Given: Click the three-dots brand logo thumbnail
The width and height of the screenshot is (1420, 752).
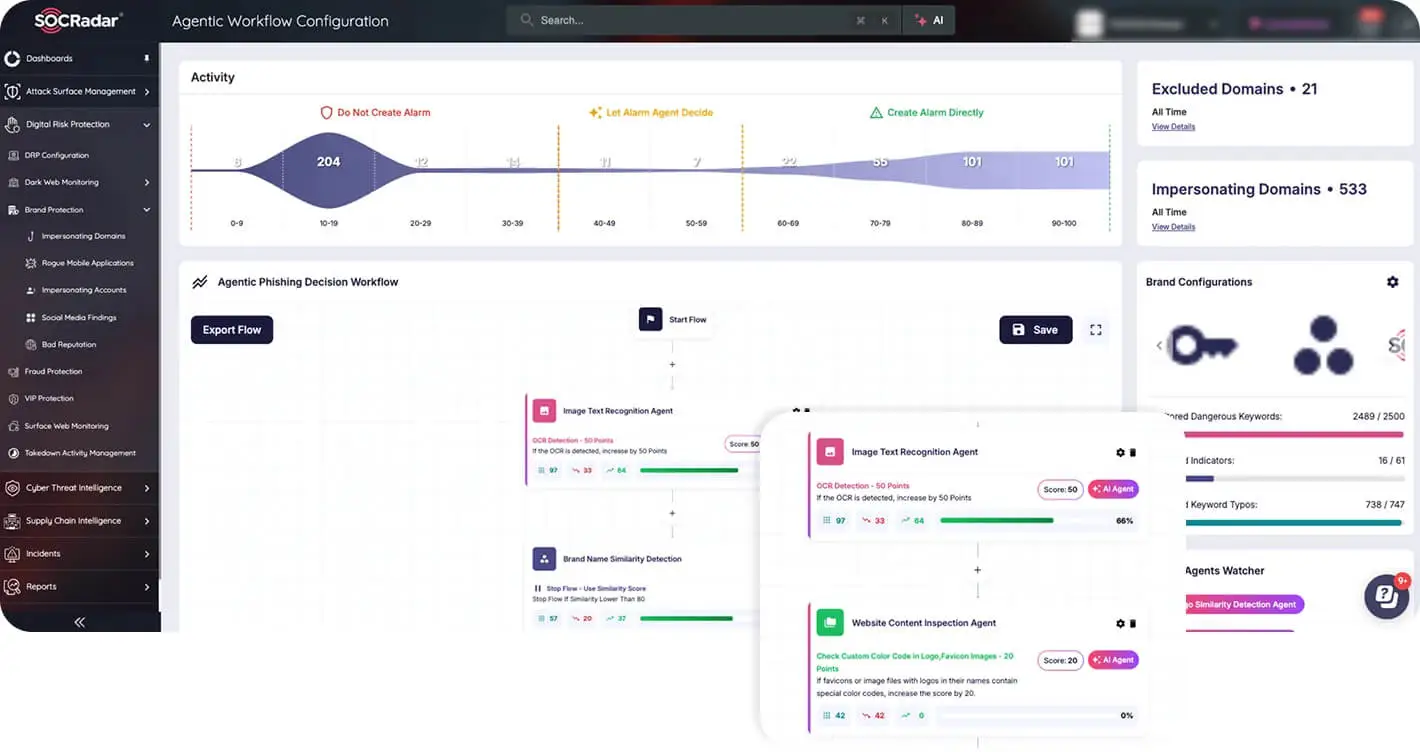Looking at the screenshot, I should click(x=1323, y=346).
